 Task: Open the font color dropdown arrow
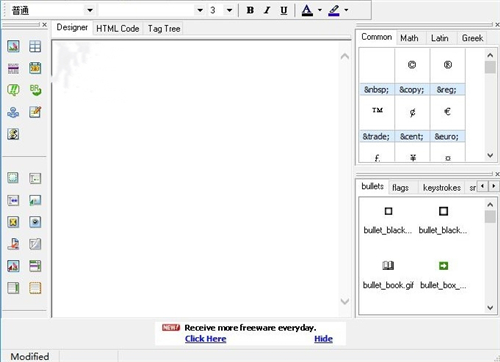320,10
